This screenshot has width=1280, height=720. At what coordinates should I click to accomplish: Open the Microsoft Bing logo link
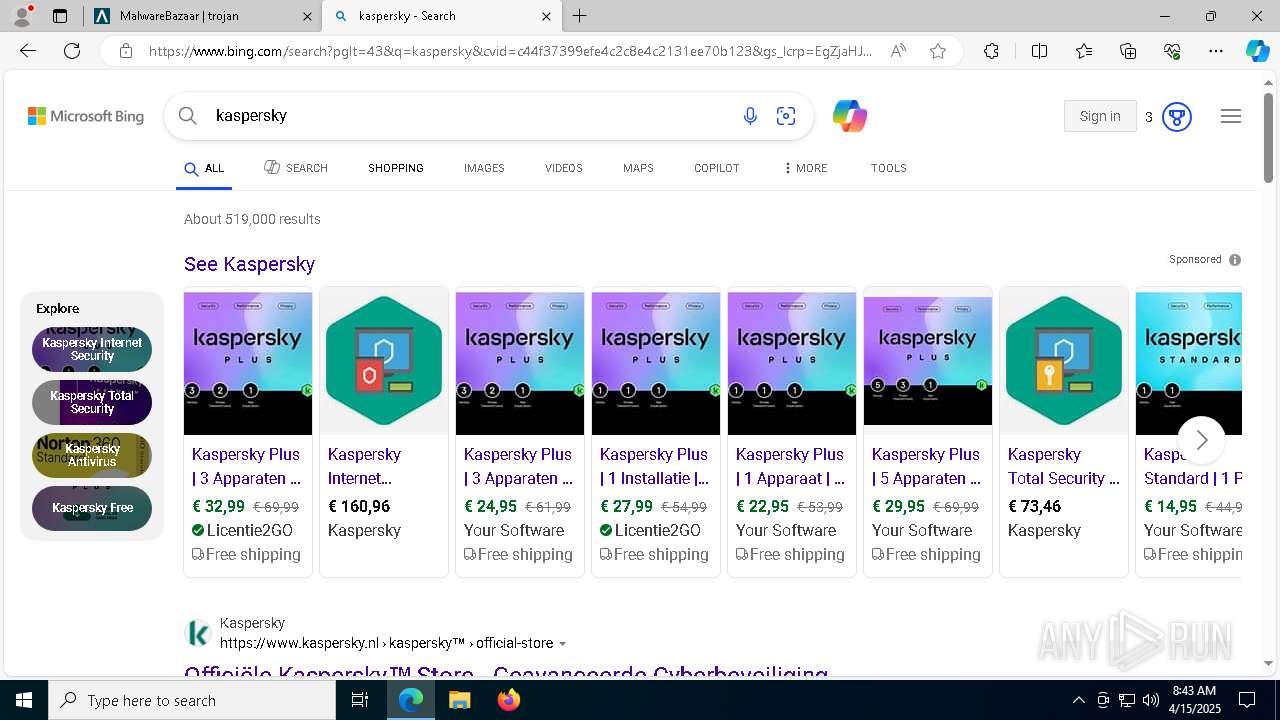coord(86,116)
